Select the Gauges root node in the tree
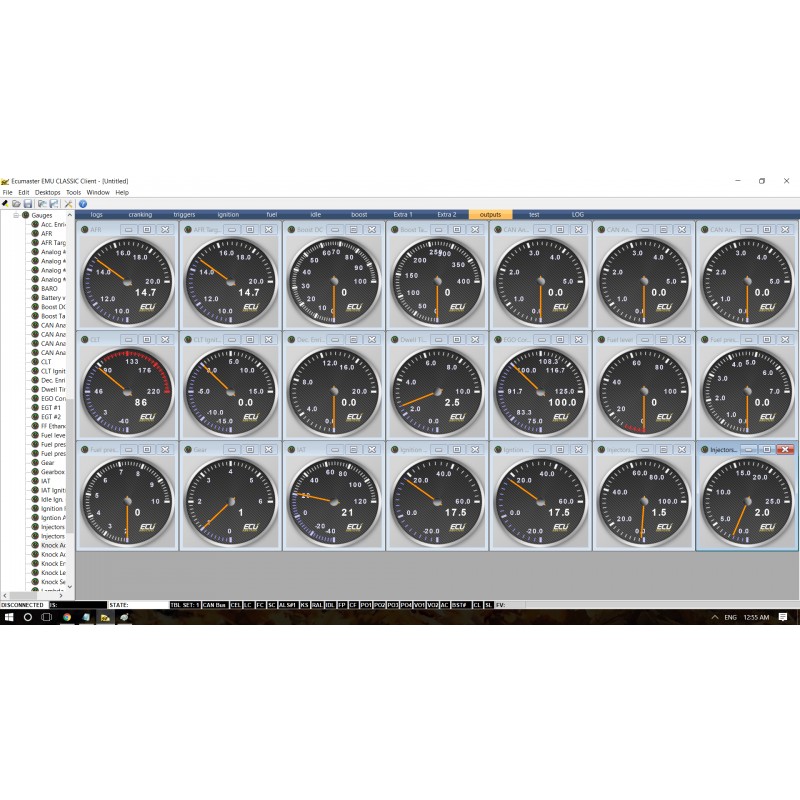 point(42,215)
